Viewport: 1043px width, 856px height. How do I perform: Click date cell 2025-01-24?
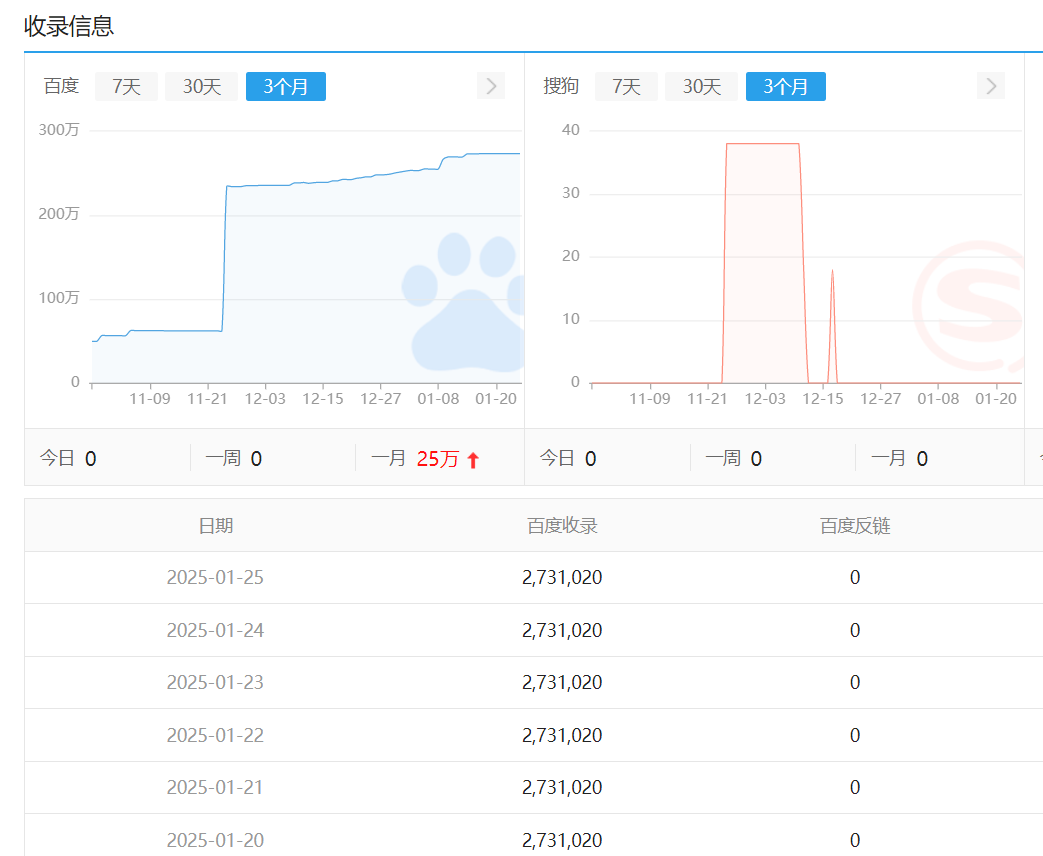click(x=216, y=630)
